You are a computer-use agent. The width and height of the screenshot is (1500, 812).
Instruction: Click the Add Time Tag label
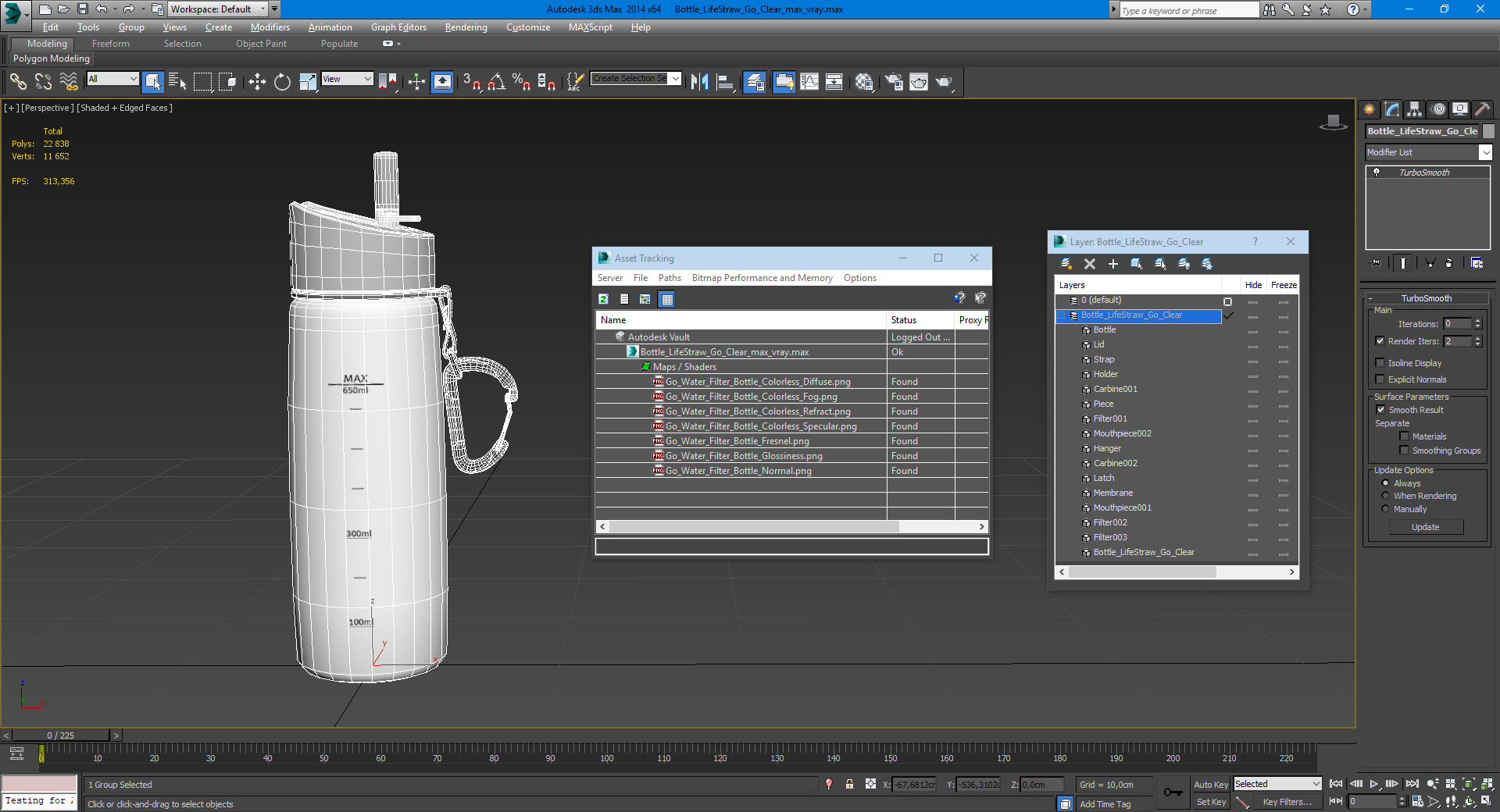pyautogui.click(x=1105, y=804)
